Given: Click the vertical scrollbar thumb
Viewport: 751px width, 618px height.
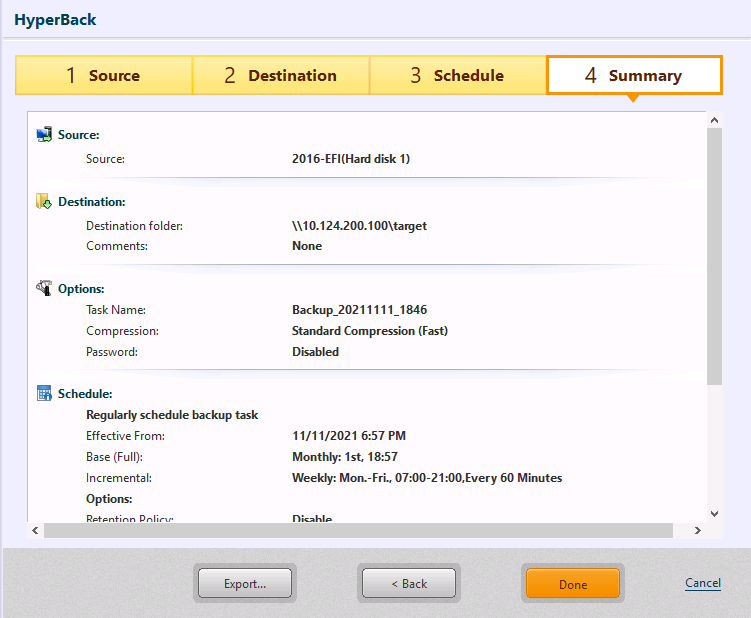Looking at the screenshot, I should coord(714,255).
